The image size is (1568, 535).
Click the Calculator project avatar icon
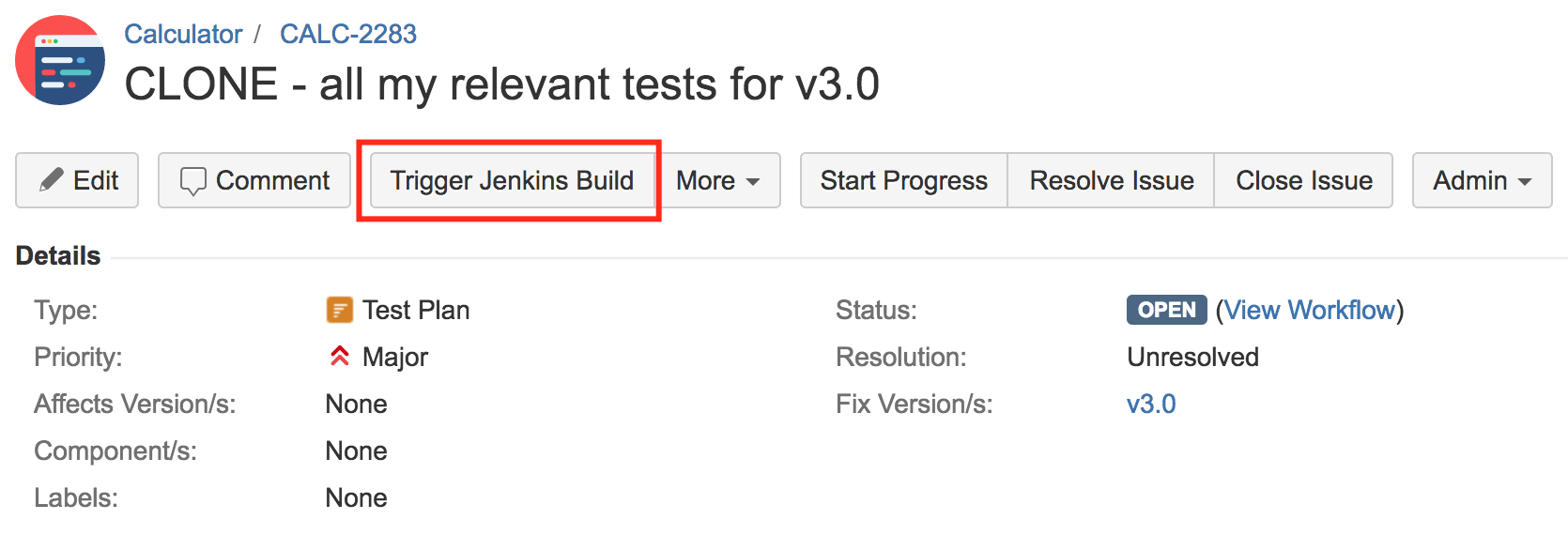(60, 60)
